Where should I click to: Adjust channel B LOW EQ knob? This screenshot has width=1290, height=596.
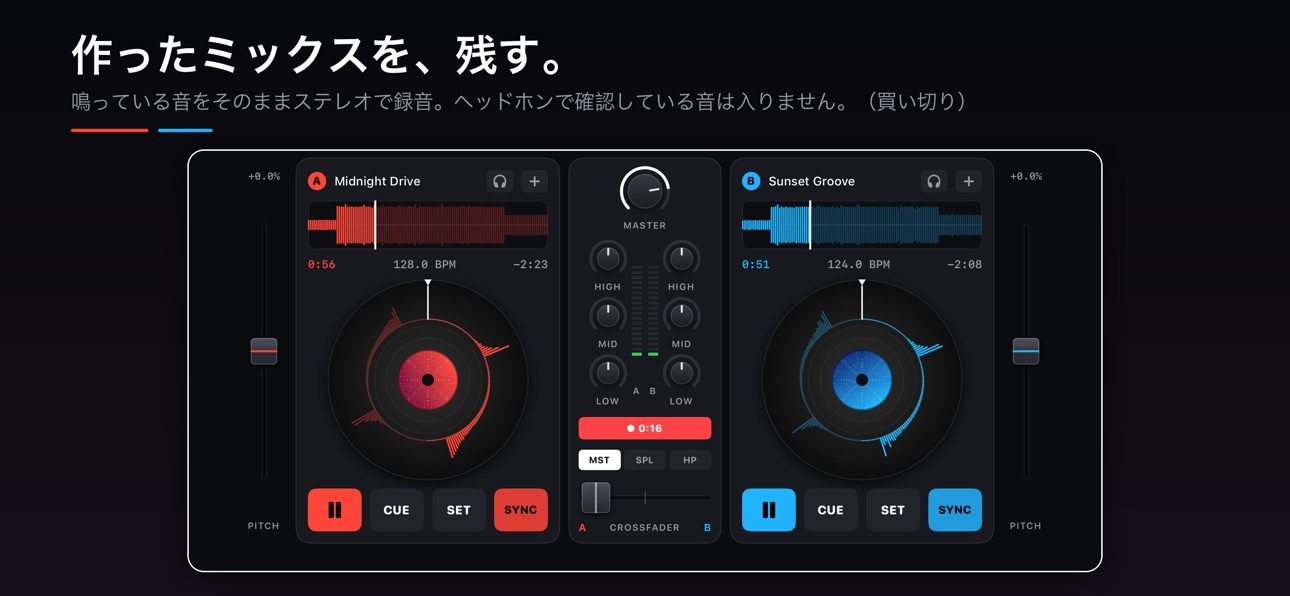click(x=681, y=373)
